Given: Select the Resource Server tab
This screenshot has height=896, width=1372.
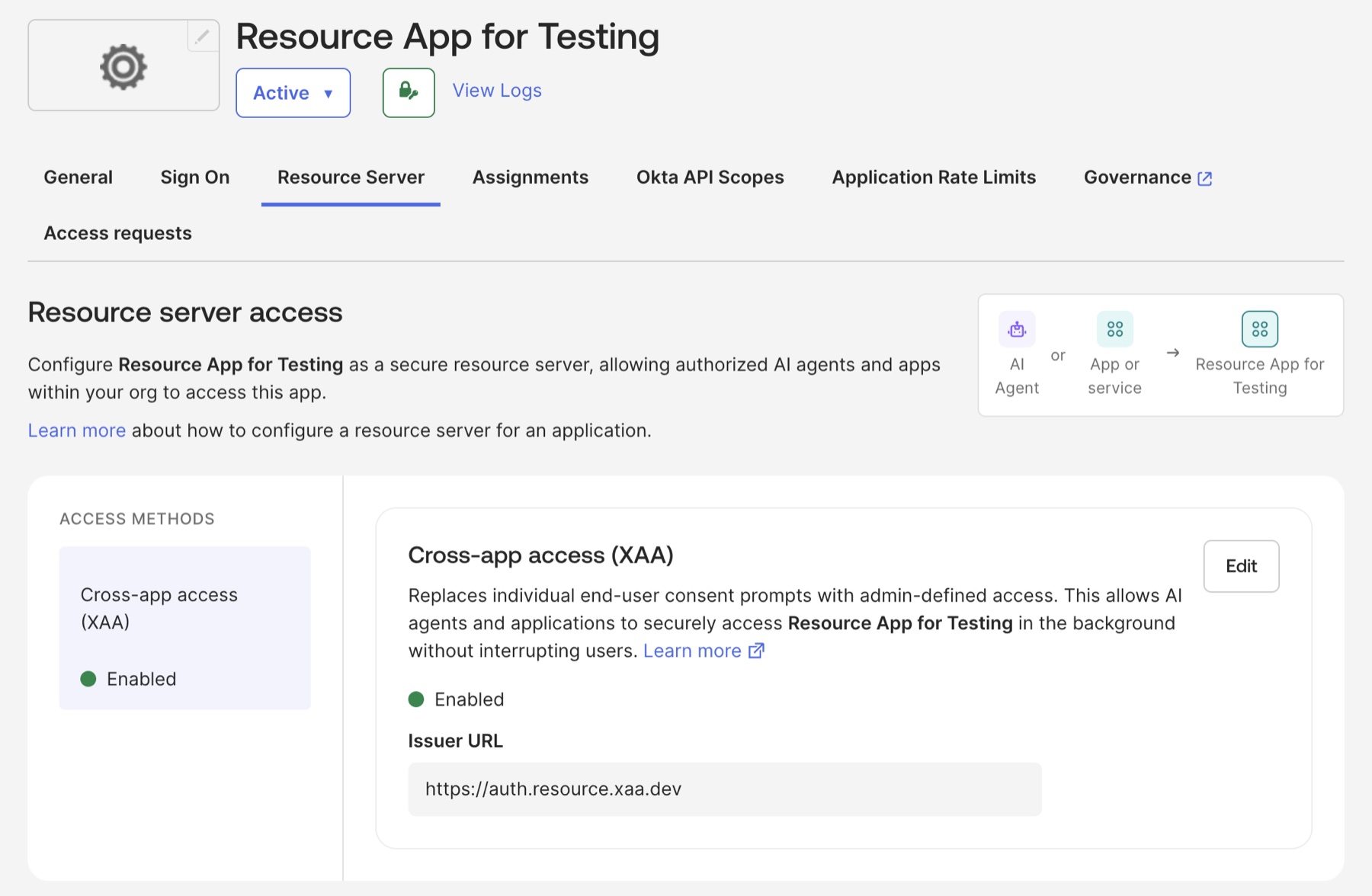Looking at the screenshot, I should click(351, 178).
